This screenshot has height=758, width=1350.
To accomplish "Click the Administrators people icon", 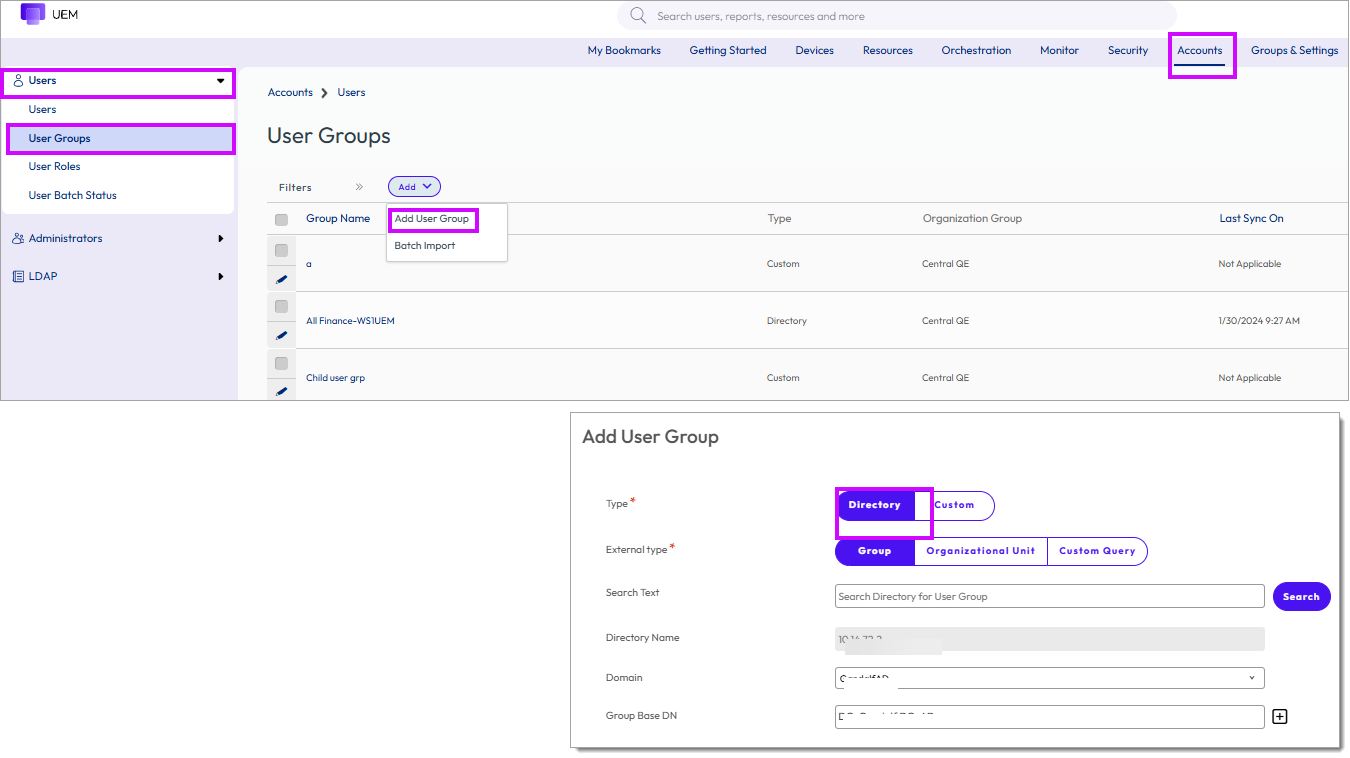I will point(18,238).
